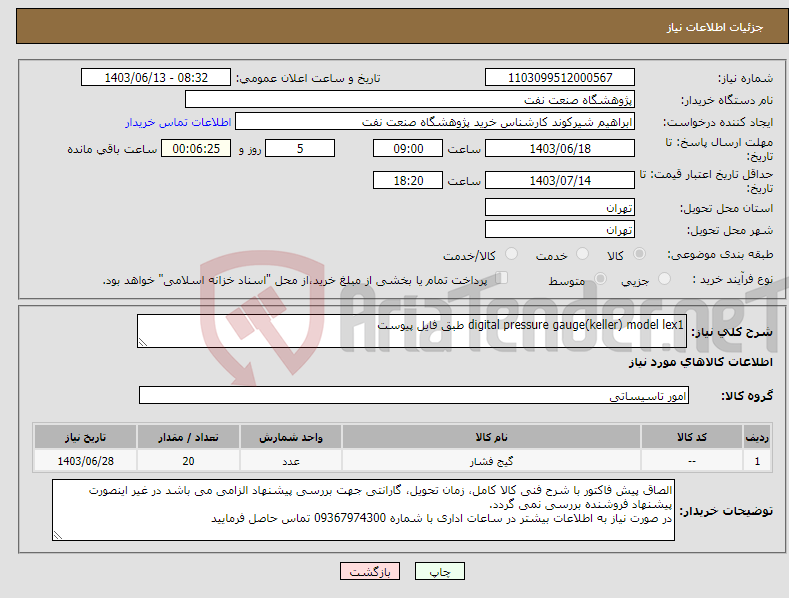Viewport: 789px width, 598px height.
Task: Click the response deadline time 09:00
Action: 408,148
